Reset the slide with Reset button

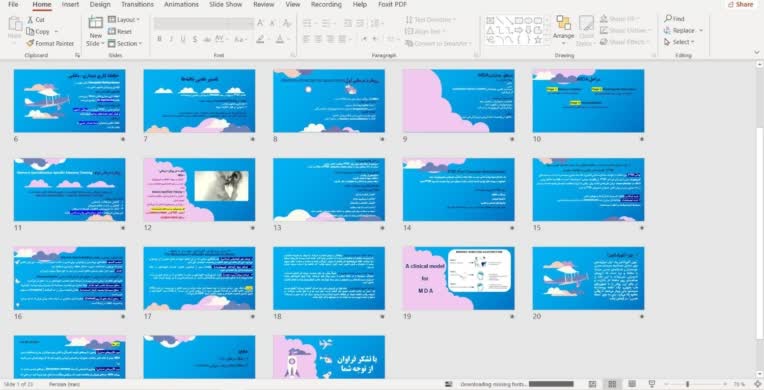tap(120, 31)
